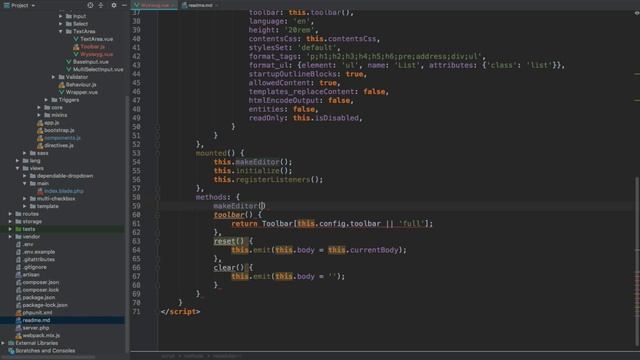Viewport: 640px width, 360px height.
Task: Click the PHP file icon beside server.php
Action: click(x=18, y=328)
